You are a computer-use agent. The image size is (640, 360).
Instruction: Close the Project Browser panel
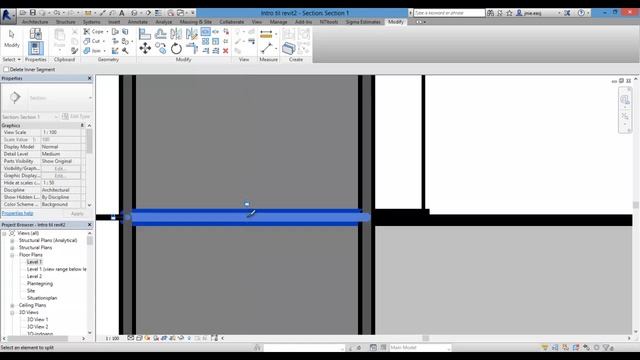coord(89,224)
